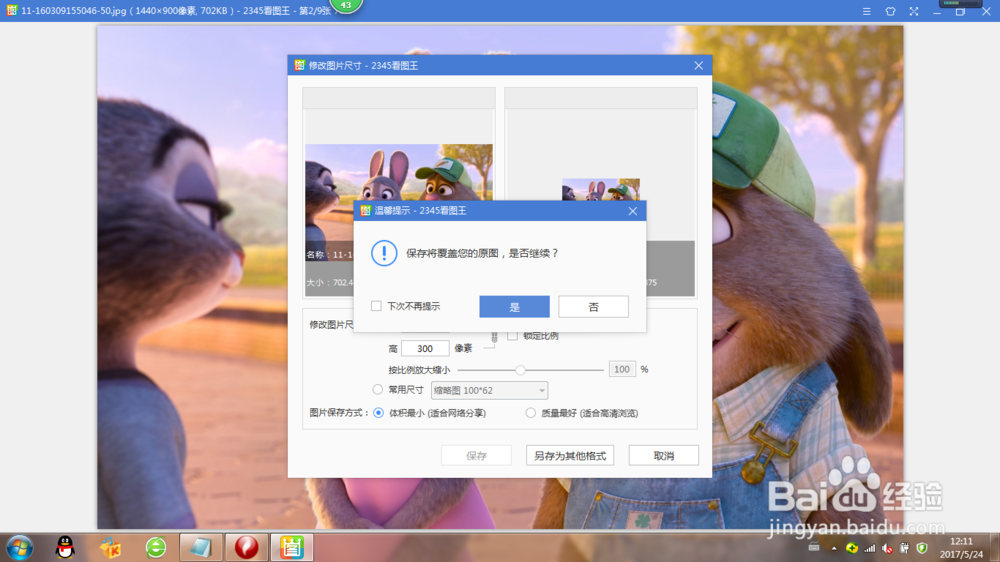Click the muted volume tray icon
This screenshot has width=1000, height=562.
[887, 548]
